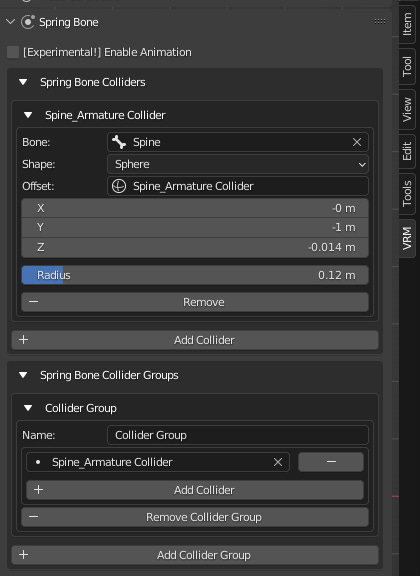Switch to the Edit sidebar tab
This screenshot has width=420, height=576.
click(407, 151)
